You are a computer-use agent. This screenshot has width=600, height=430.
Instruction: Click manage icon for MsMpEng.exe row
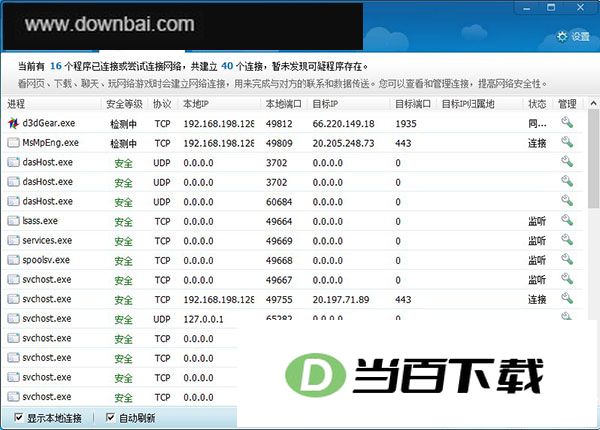(567, 142)
